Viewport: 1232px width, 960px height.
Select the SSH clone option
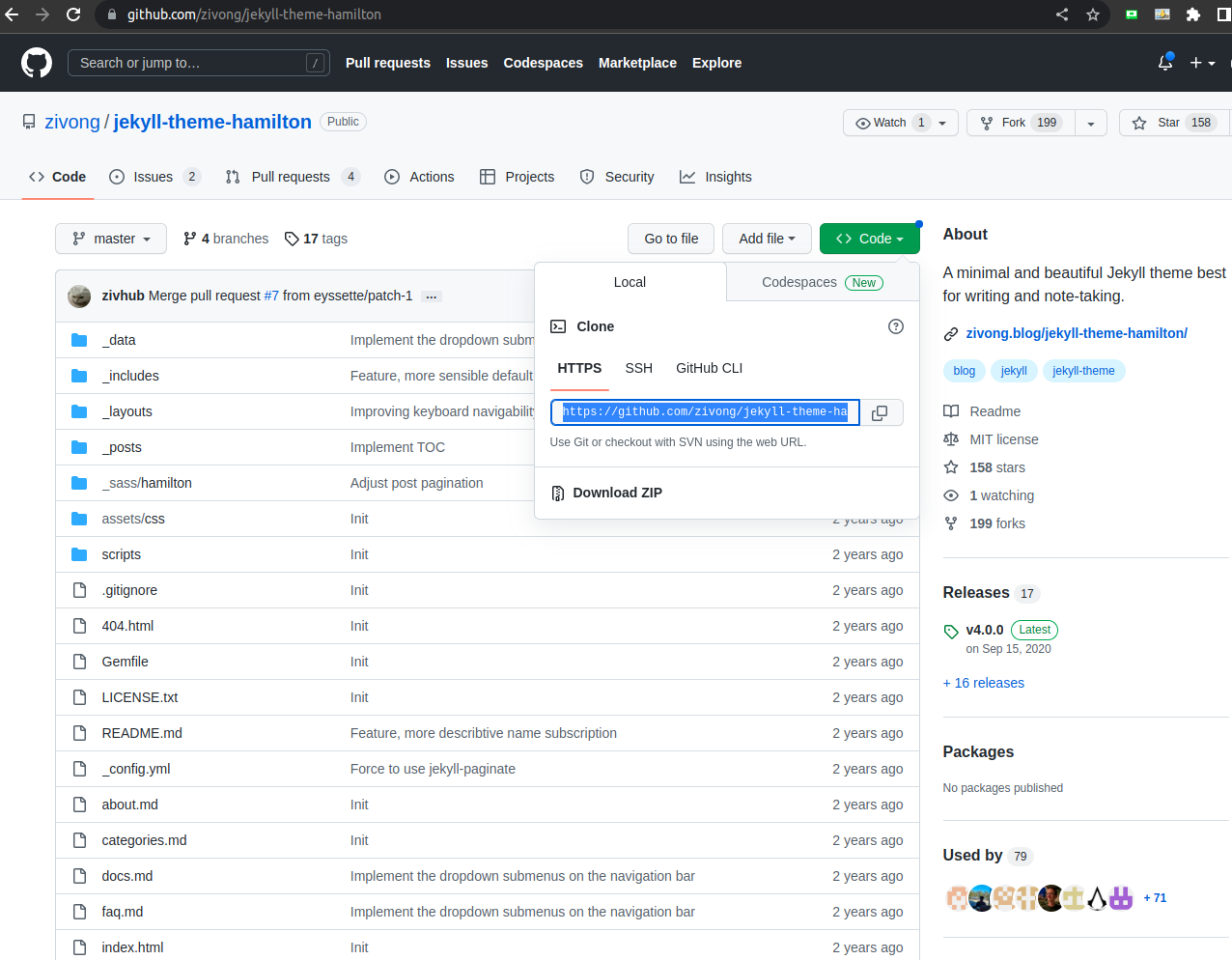pyautogui.click(x=638, y=368)
